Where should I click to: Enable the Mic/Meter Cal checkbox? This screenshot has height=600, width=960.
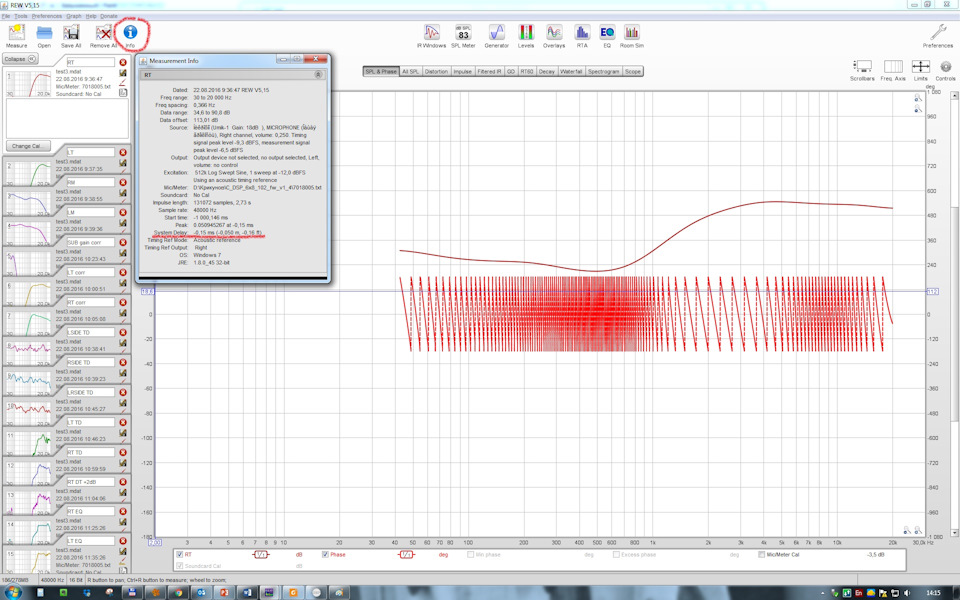tap(761, 555)
